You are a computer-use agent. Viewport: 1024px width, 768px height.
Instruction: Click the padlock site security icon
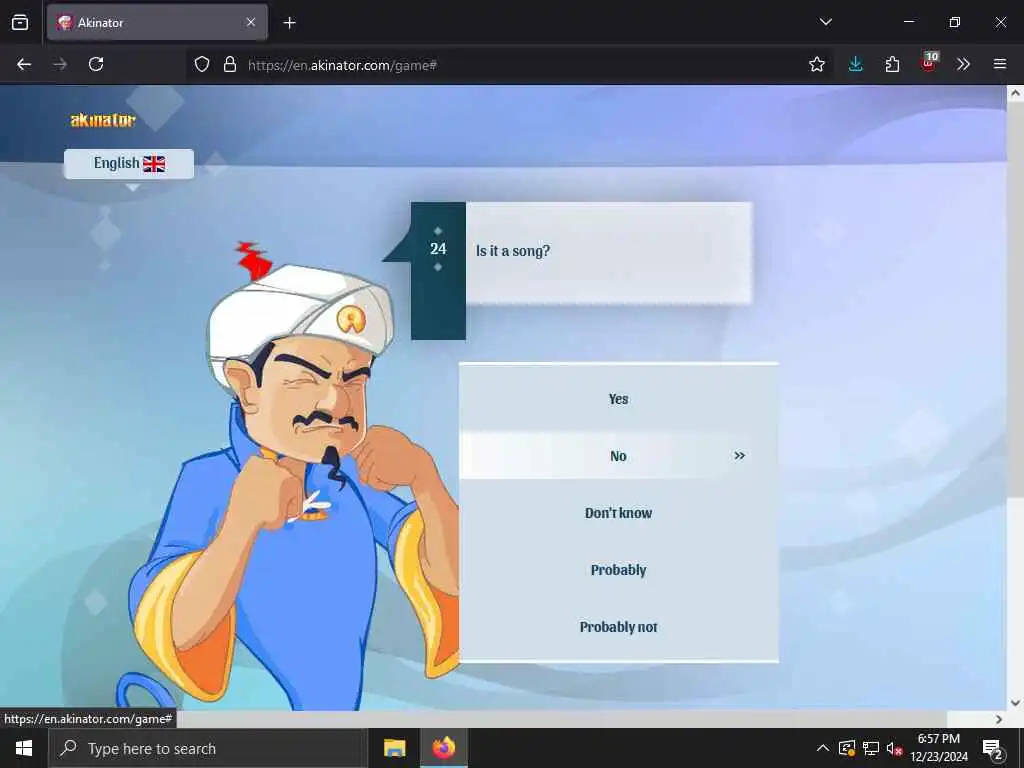pyautogui.click(x=230, y=64)
